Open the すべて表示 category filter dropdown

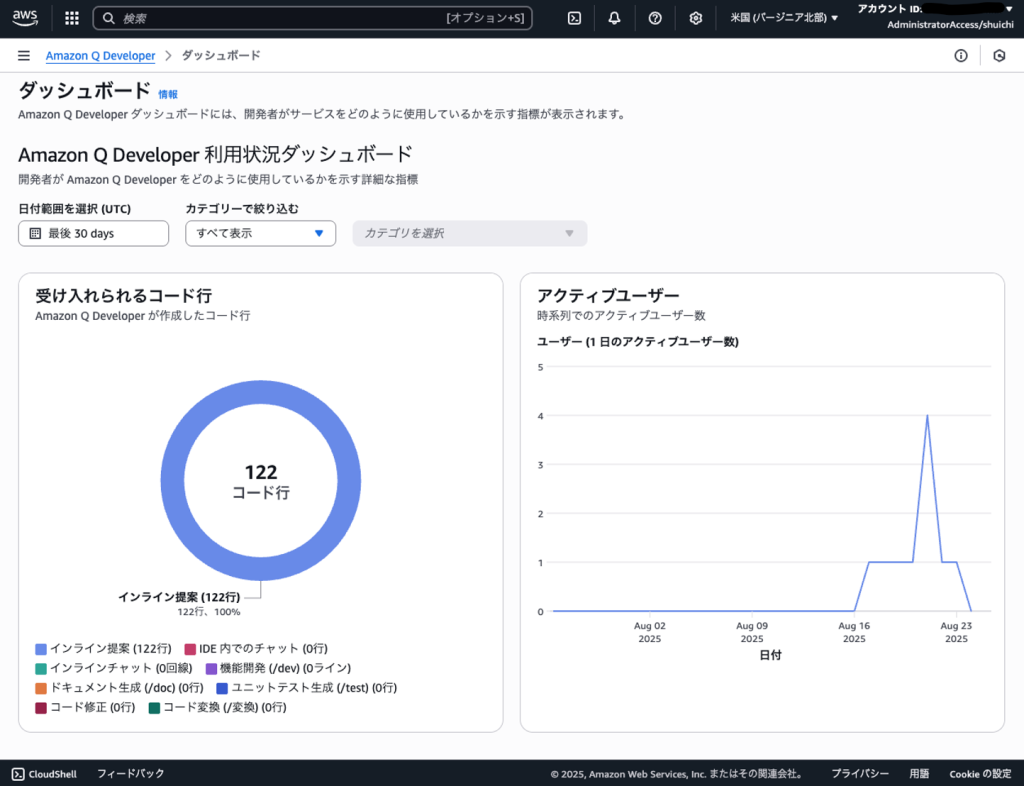(260, 233)
